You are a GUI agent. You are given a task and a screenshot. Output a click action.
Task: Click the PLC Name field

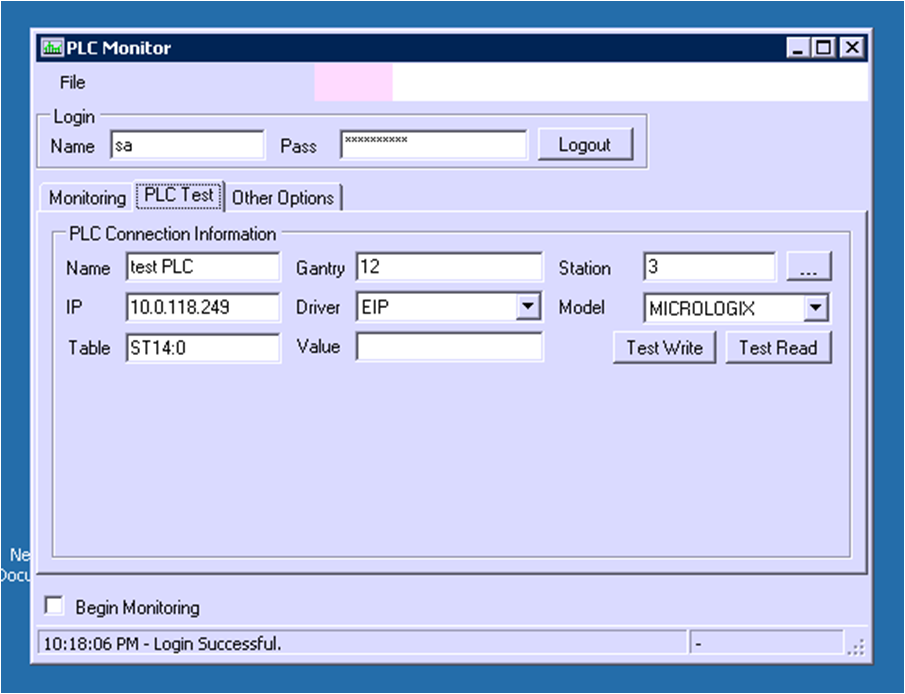click(x=203, y=268)
